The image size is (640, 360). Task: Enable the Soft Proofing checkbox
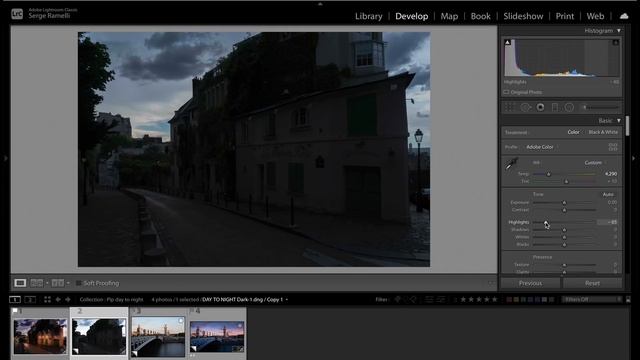coord(79,283)
